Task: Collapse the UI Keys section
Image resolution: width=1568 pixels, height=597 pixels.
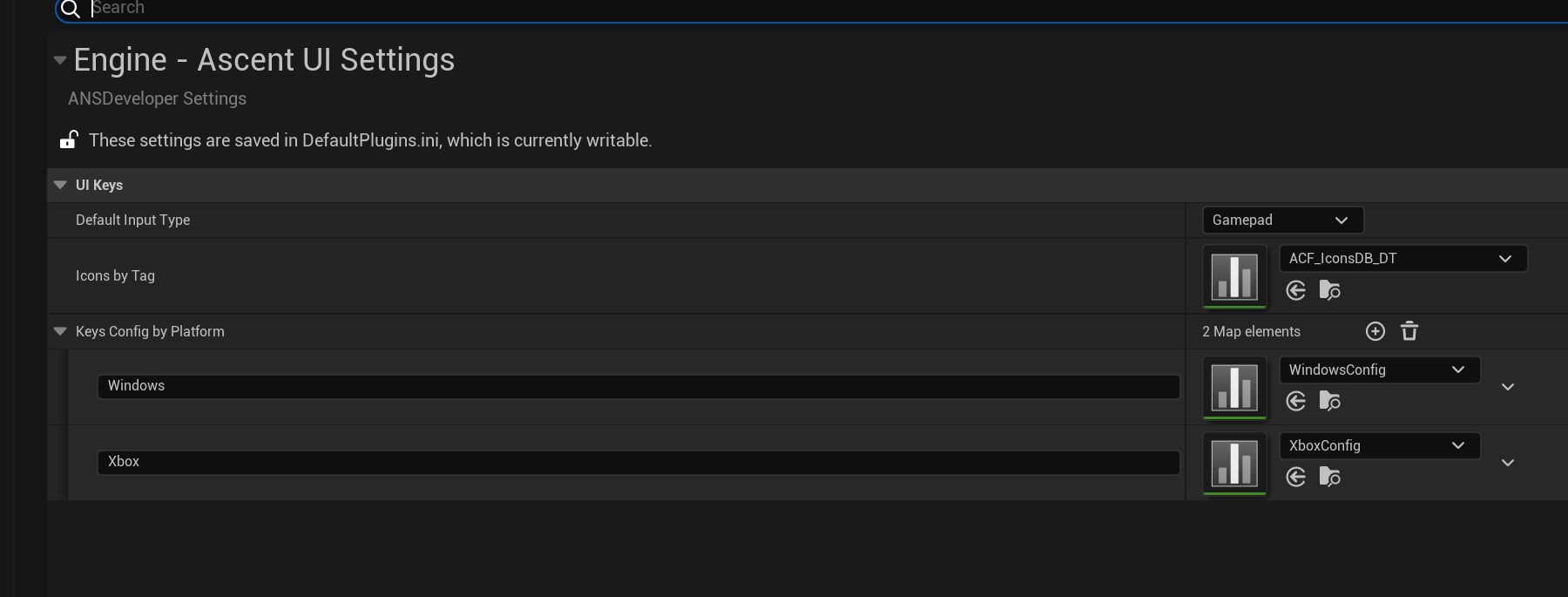Action: coord(59,184)
